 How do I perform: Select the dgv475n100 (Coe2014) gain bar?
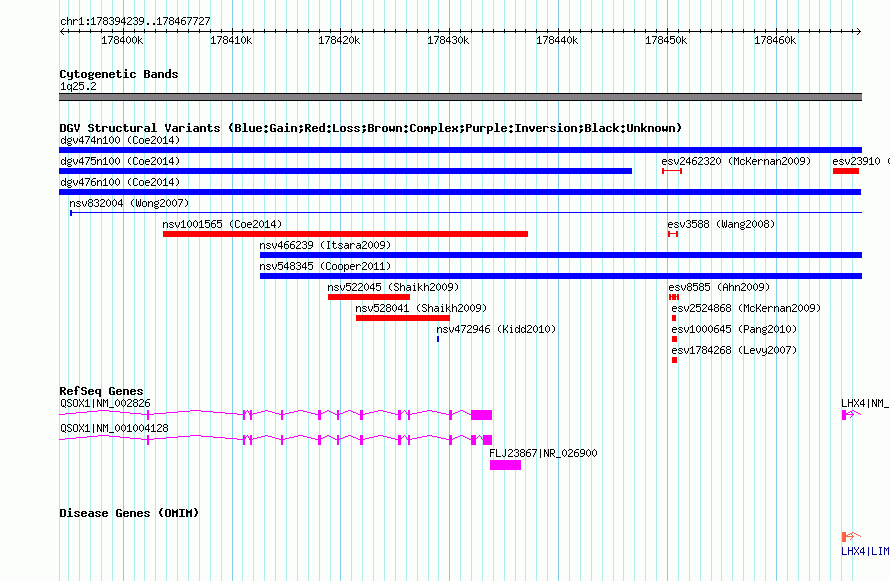coord(345,171)
